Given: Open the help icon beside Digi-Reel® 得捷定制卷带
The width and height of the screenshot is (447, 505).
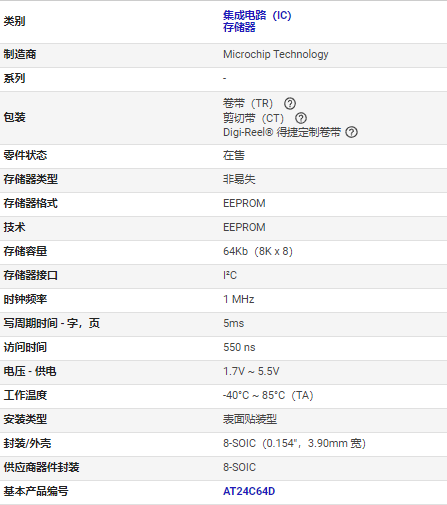Looking at the screenshot, I should [x=351, y=132].
